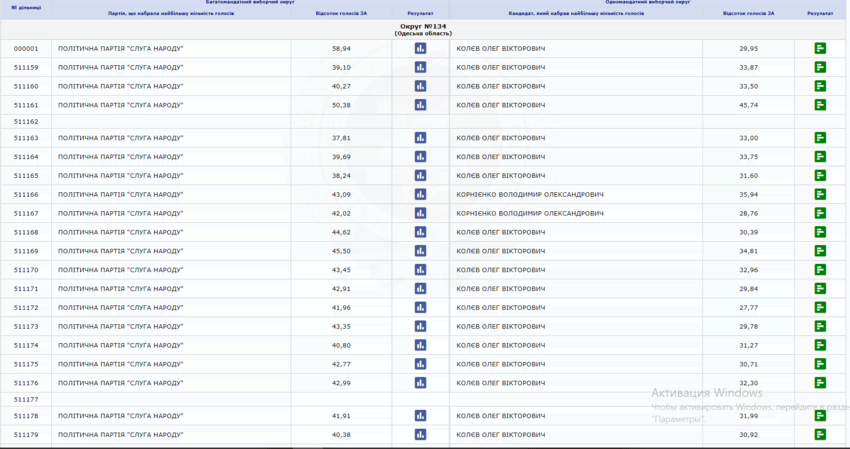Open green candidate results icon for precinct 511160
Viewport: 850px width, 449px height.
(820, 86)
